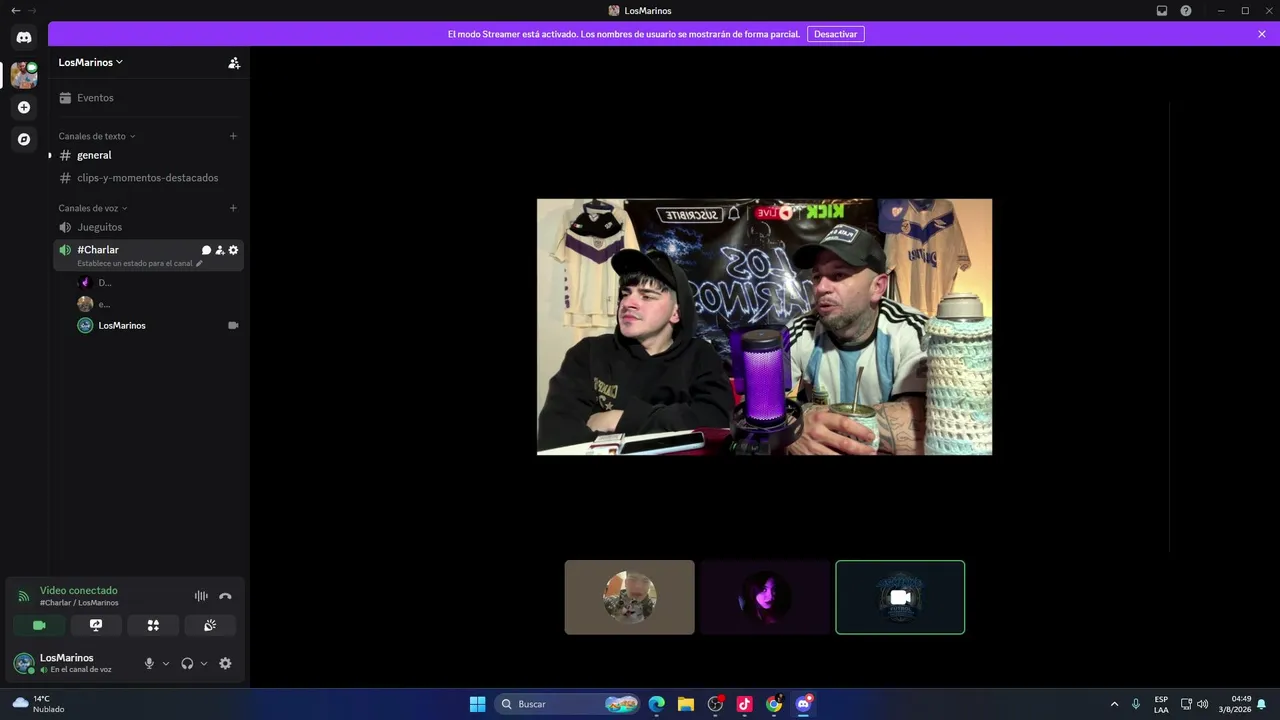The width and height of the screenshot is (1280, 720).
Task: Open Discord app from taskbar
Action: pos(803,704)
